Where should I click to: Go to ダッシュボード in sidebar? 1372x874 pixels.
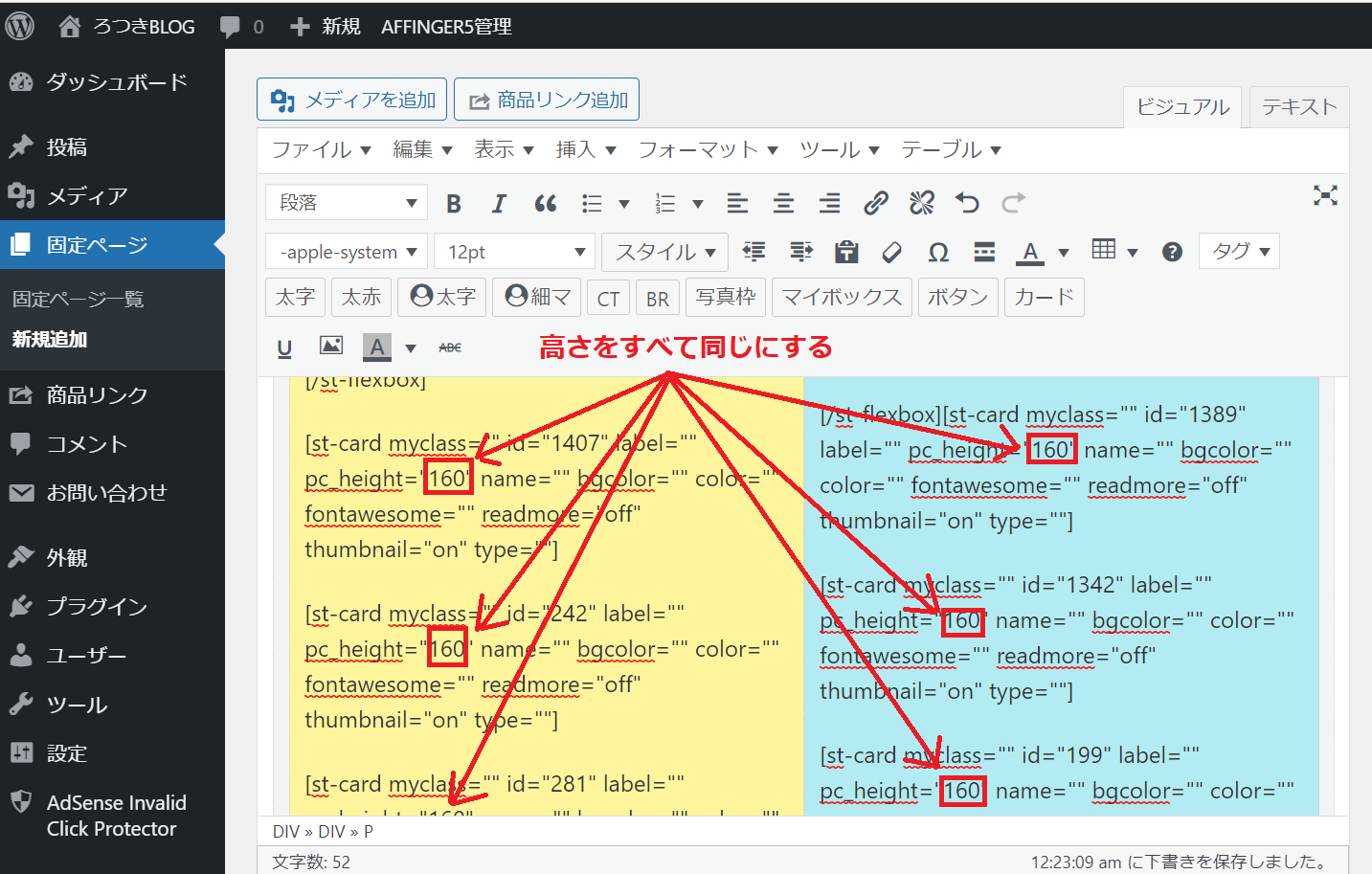point(112,82)
